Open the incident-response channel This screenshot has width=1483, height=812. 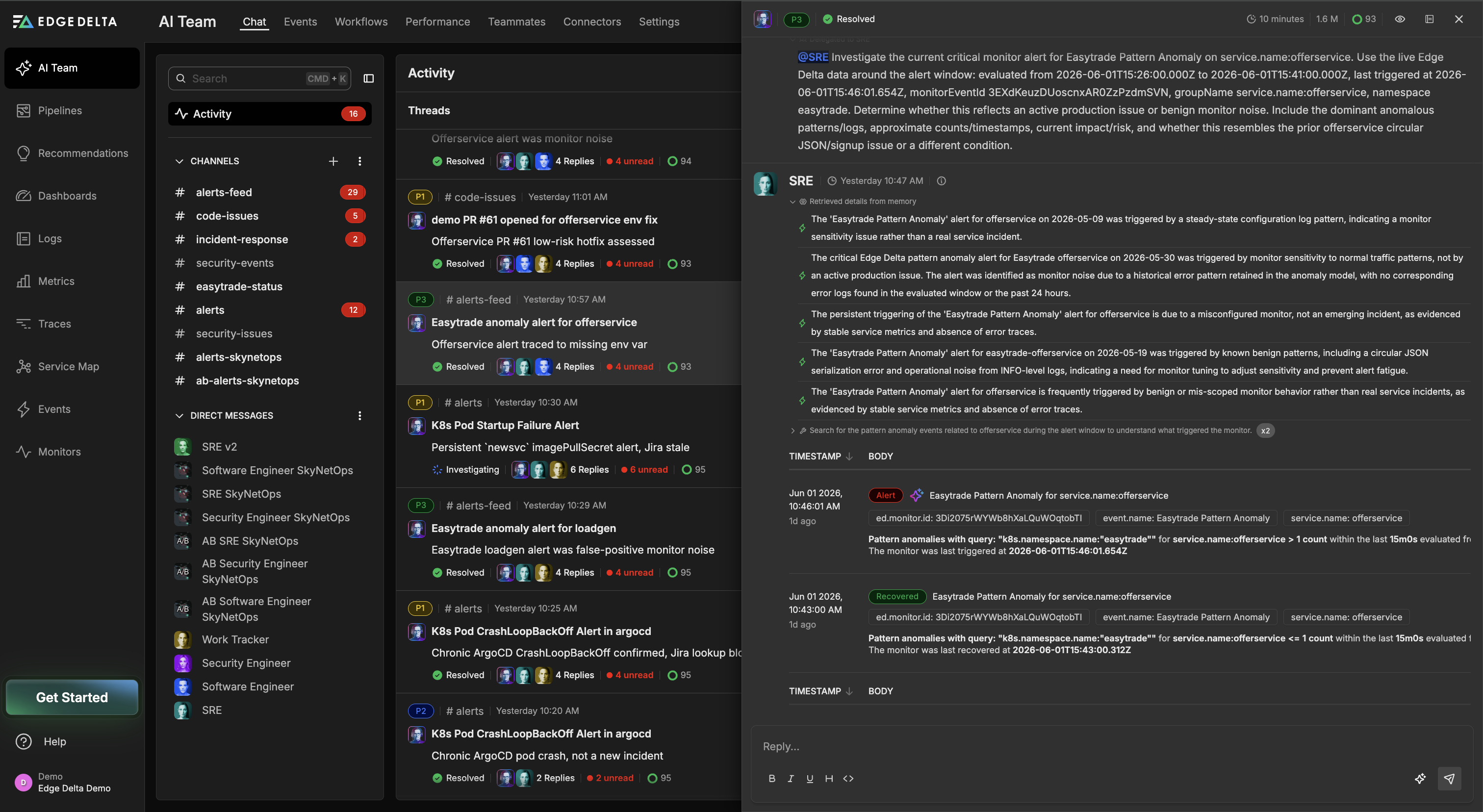coord(269,239)
